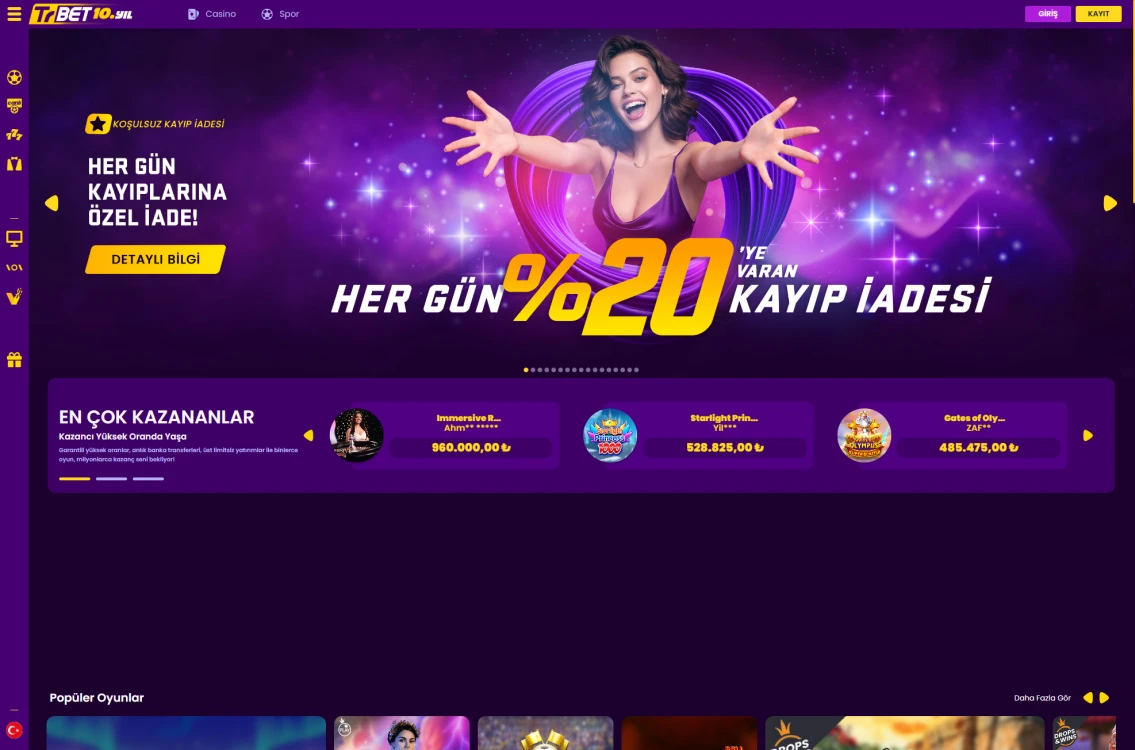Select the V-shaped bonus icon in sidebar
The width and height of the screenshot is (1135, 750).
(x=14, y=296)
